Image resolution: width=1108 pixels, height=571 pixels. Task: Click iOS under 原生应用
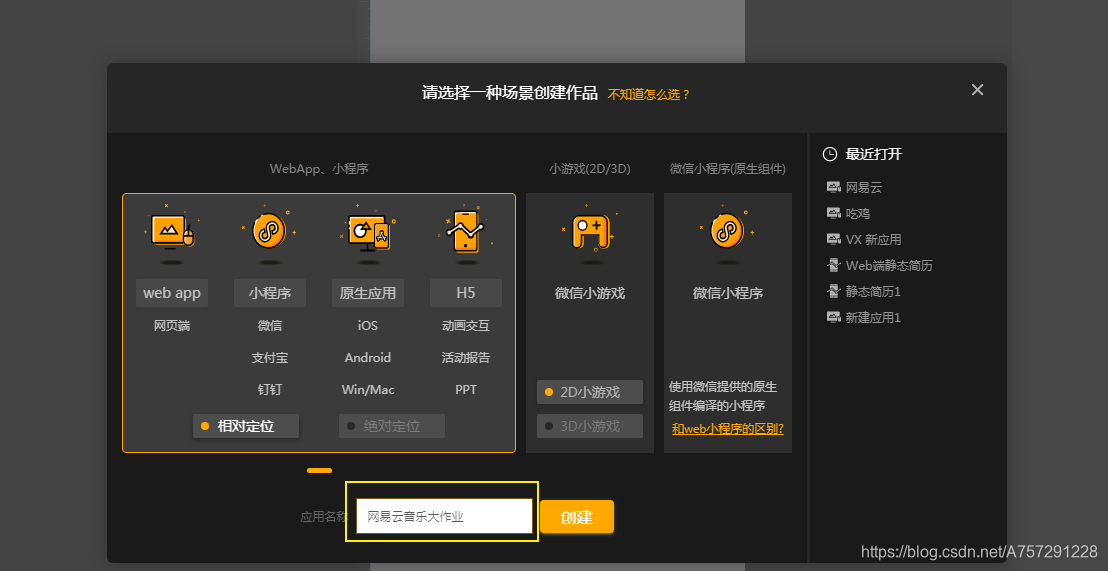coord(368,326)
